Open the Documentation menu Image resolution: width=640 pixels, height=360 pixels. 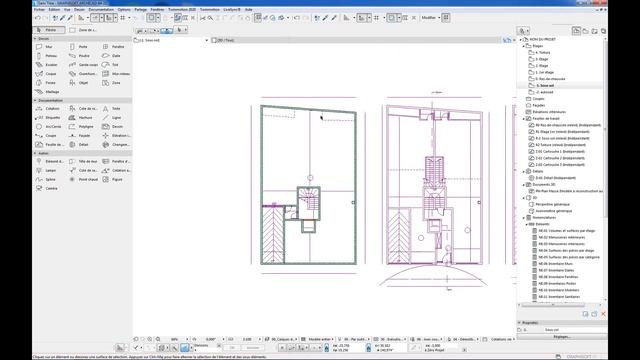coord(101,9)
